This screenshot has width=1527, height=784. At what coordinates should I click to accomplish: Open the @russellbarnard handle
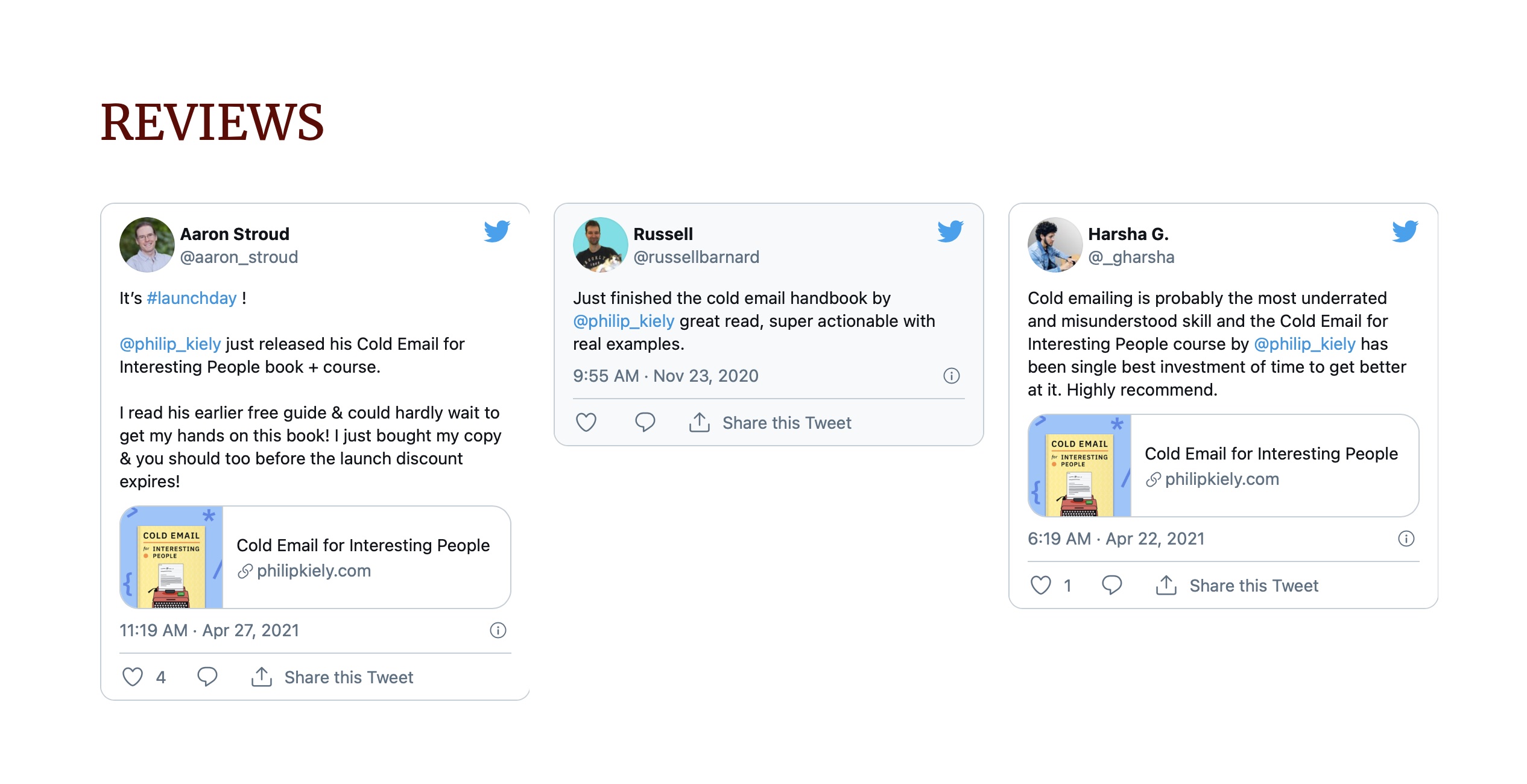696,257
